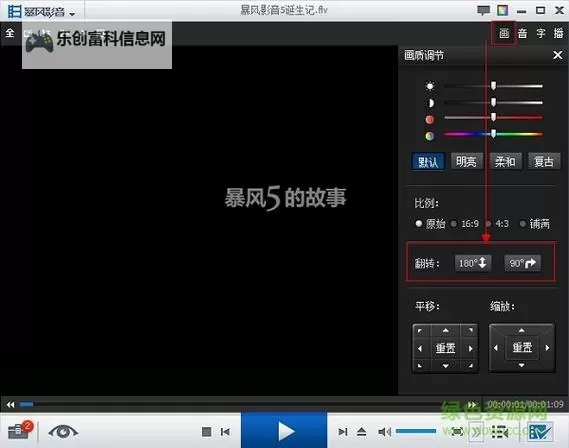Start playback with the big Play button

[x=284, y=431]
